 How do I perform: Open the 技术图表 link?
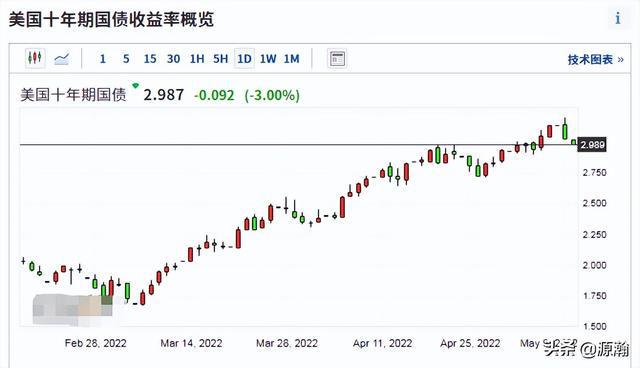596,60
